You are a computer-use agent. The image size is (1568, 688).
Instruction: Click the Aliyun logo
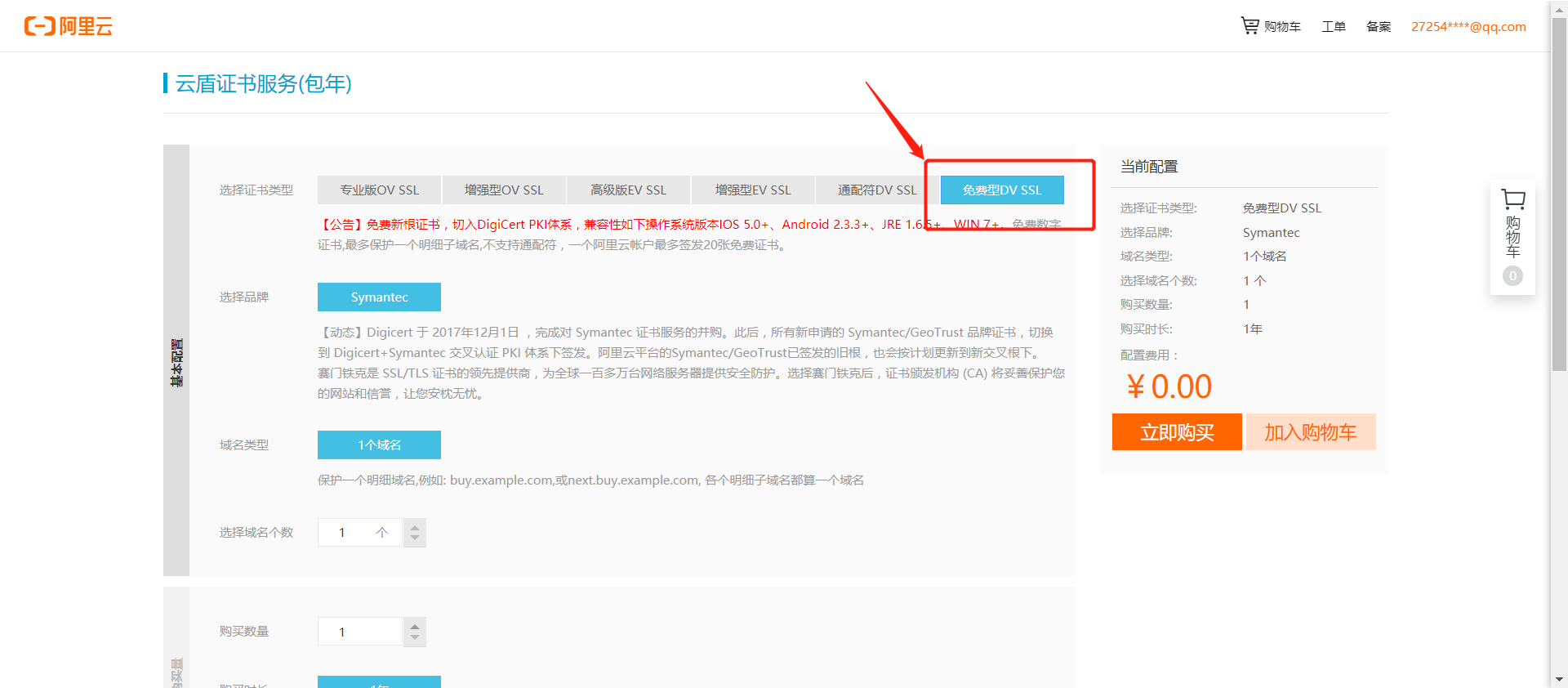69,26
